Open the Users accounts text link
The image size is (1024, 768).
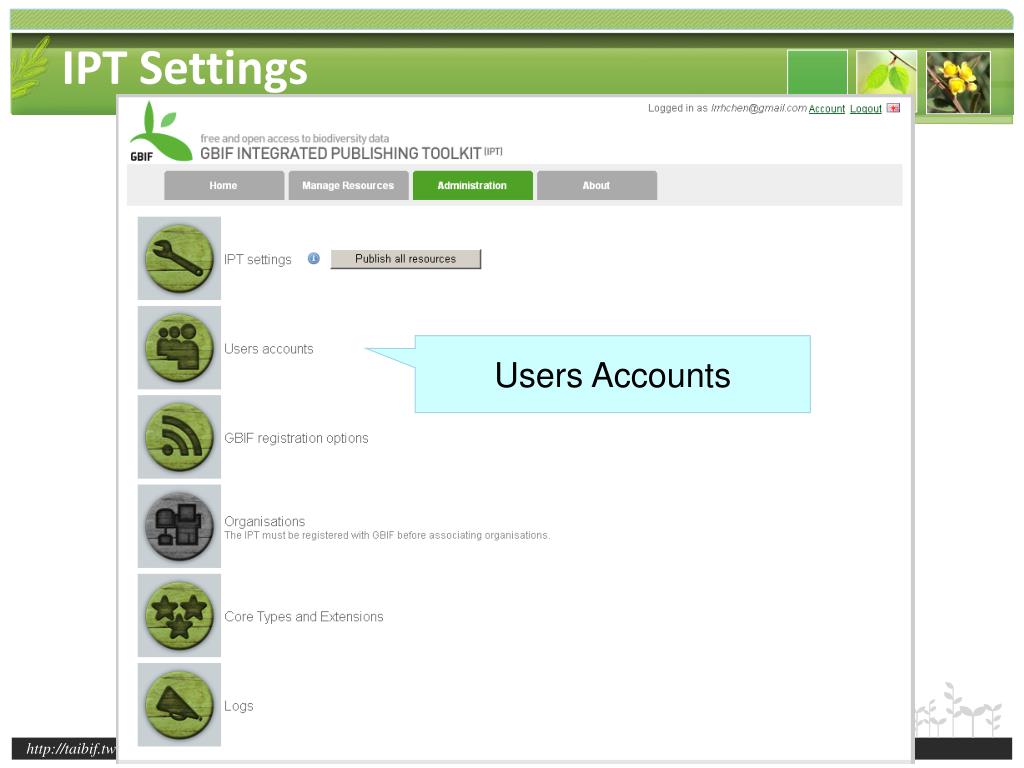click(268, 349)
